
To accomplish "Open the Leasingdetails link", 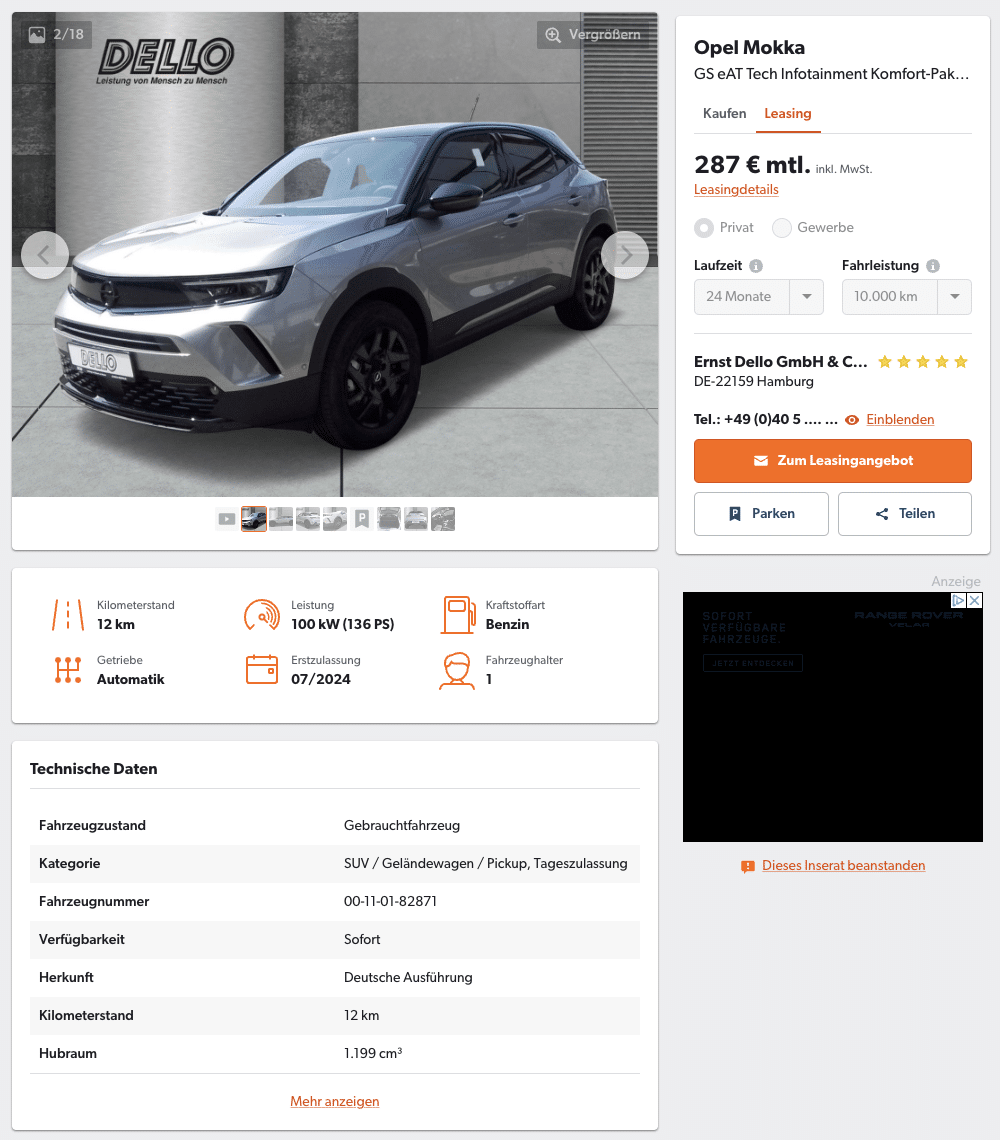I will [x=736, y=190].
